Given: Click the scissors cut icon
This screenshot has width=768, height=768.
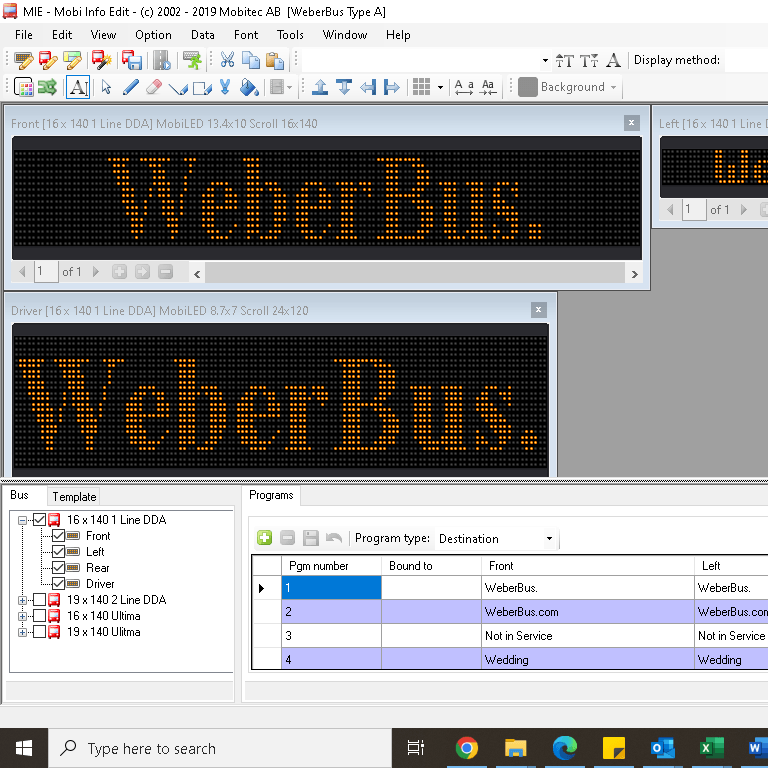Looking at the screenshot, I should point(227,60).
